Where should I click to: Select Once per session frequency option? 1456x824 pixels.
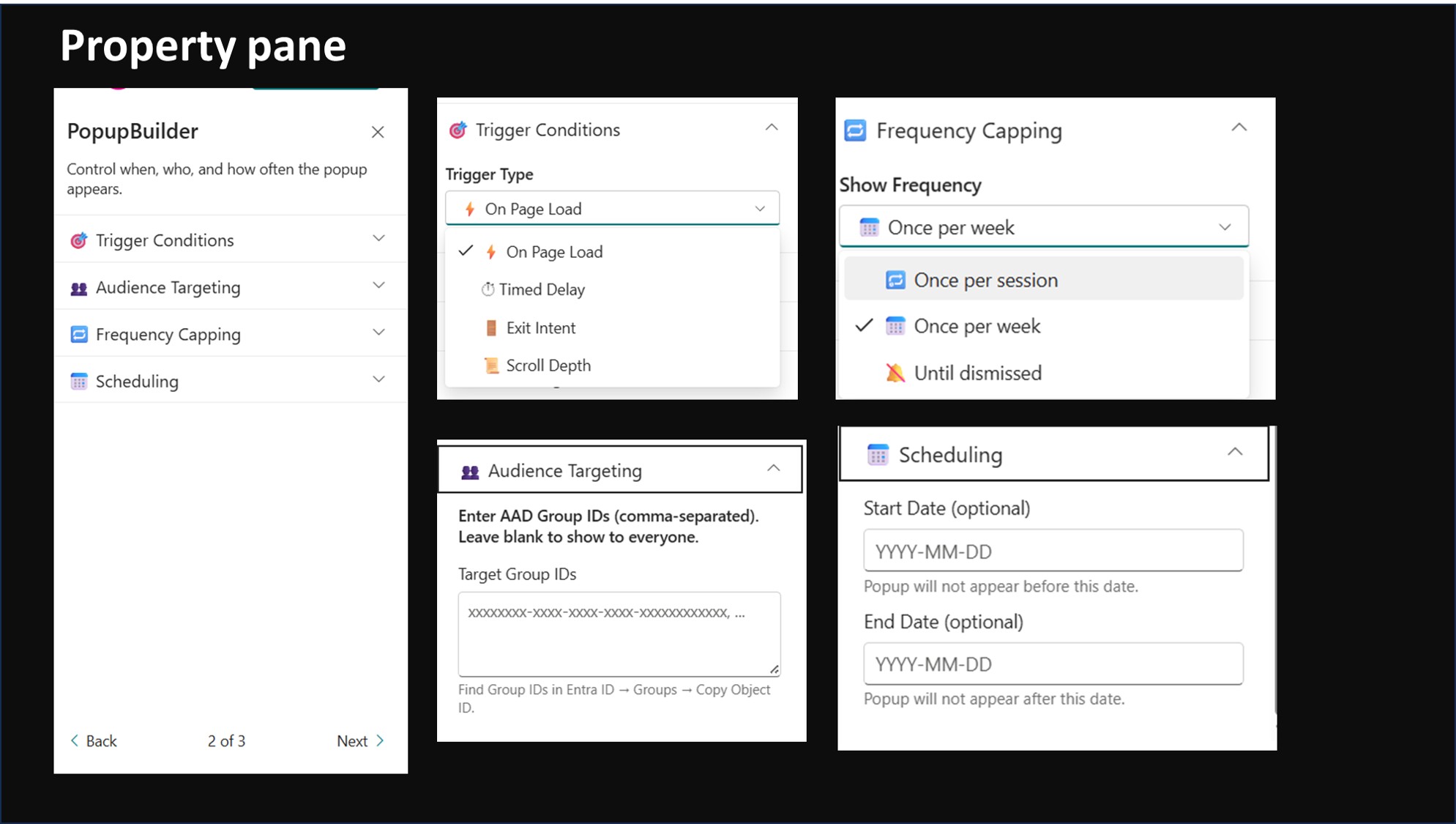985,280
